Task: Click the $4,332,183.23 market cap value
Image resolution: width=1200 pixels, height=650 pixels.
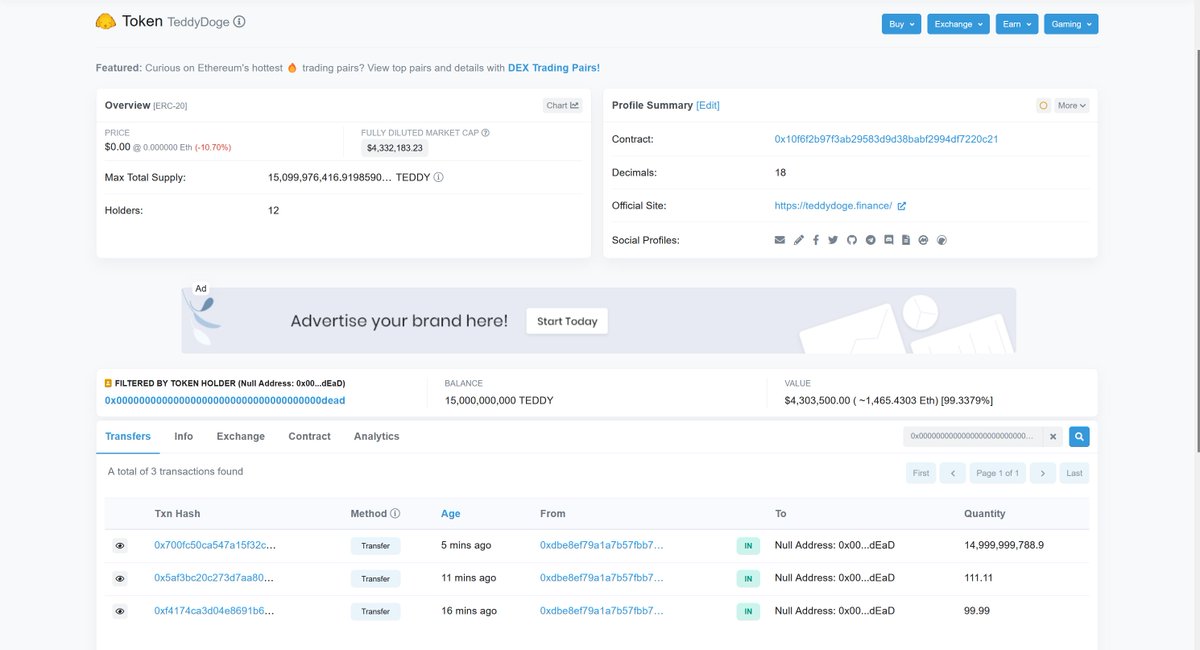Action: click(395, 148)
